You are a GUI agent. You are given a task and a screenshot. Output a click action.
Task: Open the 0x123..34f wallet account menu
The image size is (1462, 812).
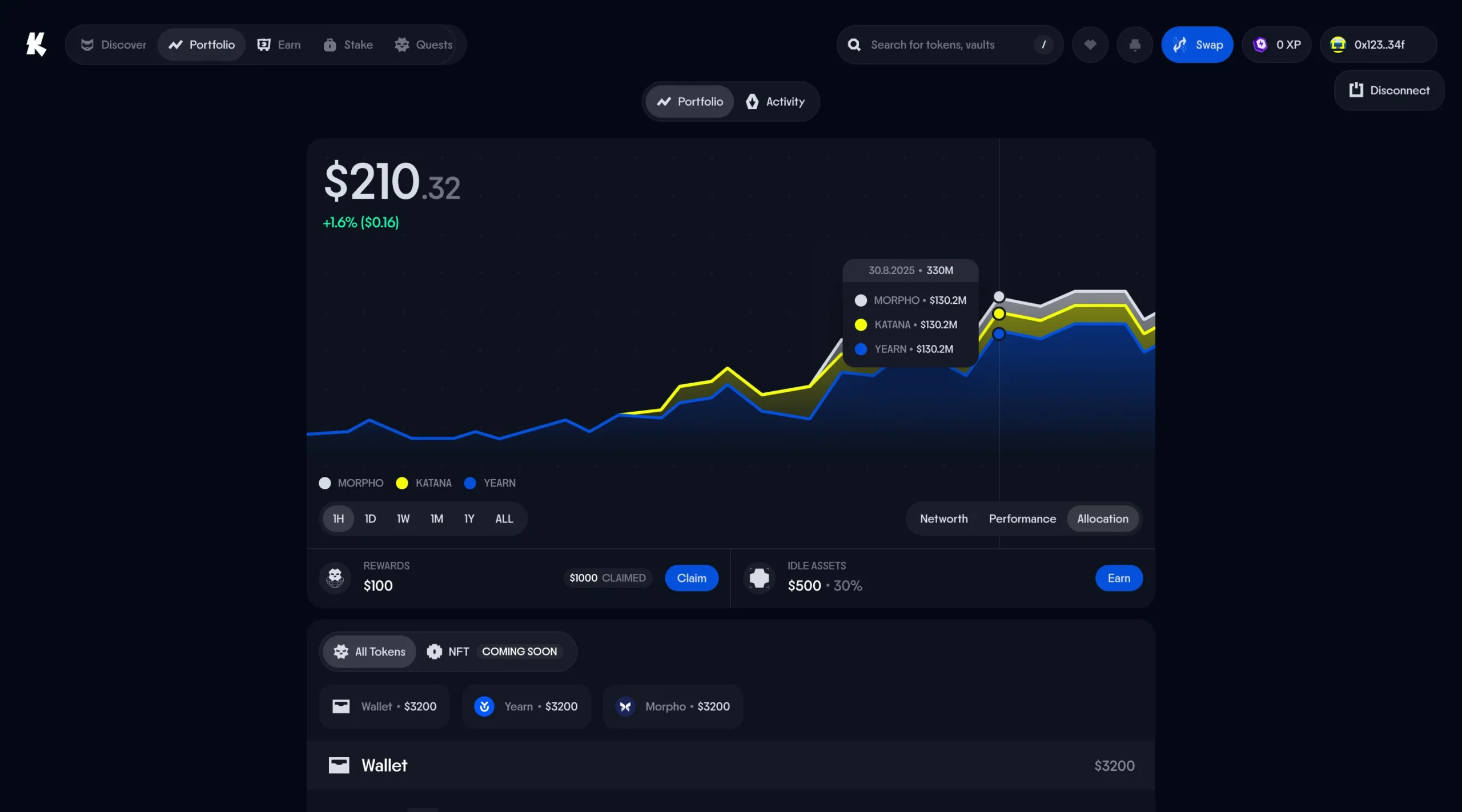tap(1378, 45)
